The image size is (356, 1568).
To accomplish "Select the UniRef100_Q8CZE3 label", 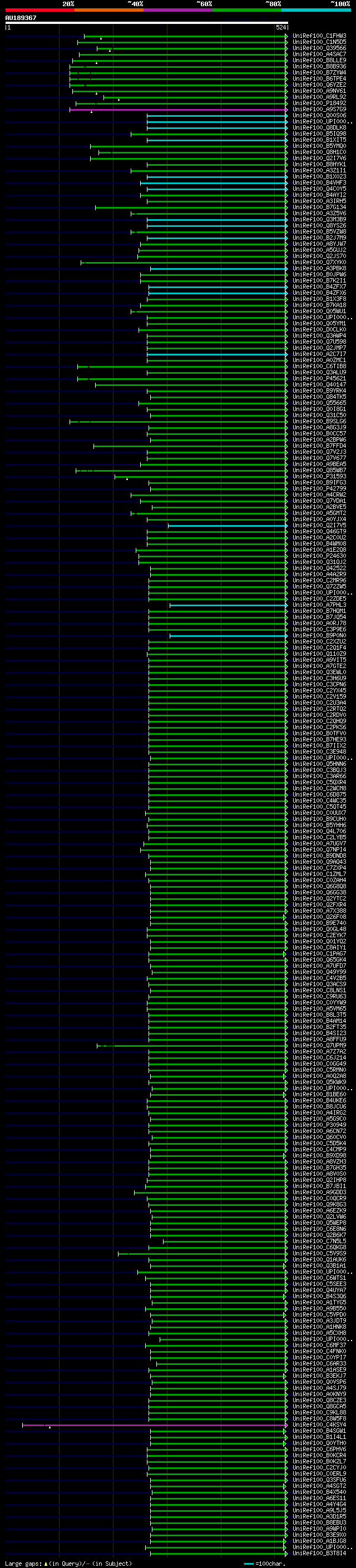I will [x=319, y=1400].
